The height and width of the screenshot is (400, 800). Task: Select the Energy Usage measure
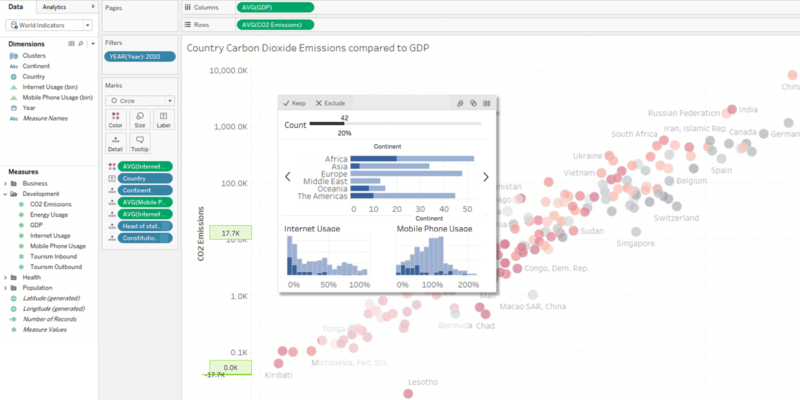[x=48, y=215]
